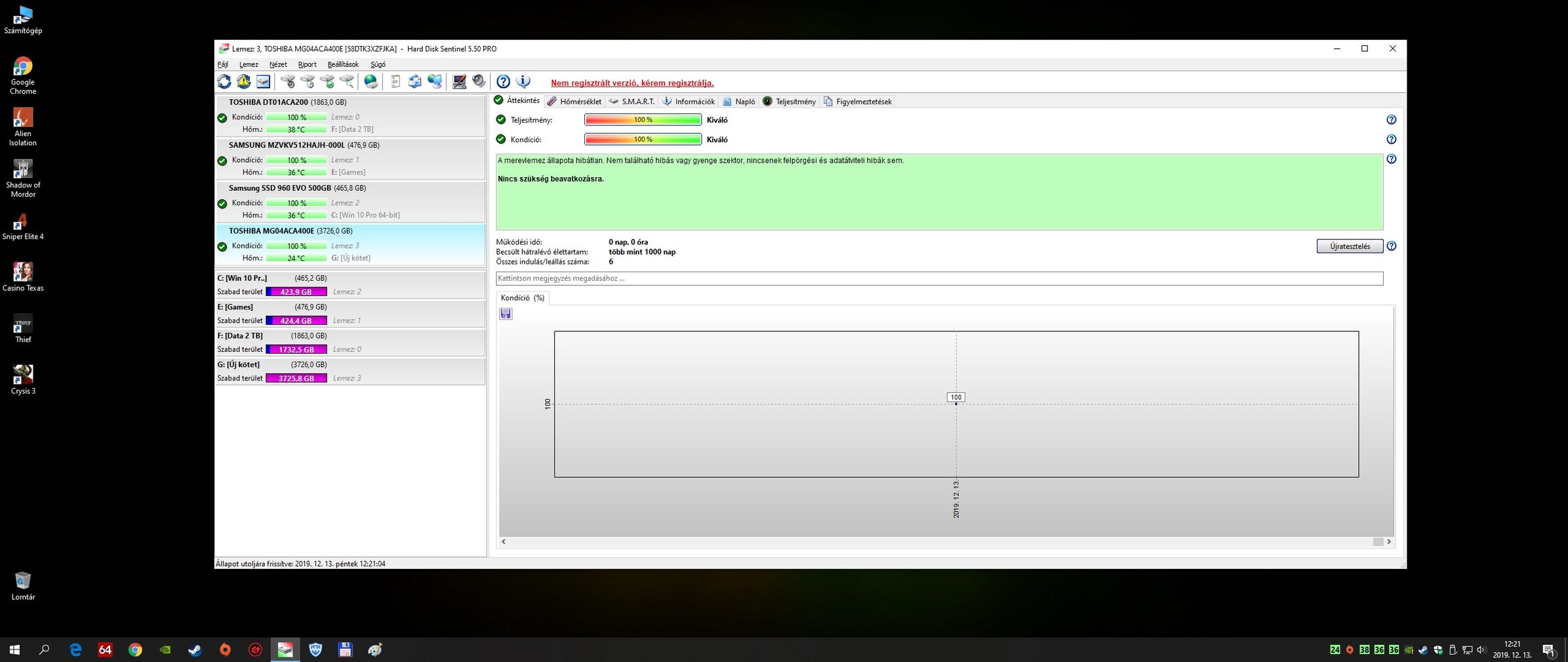Click the network computers toolbar icon
The width and height of the screenshot is (1568, 662).
pos(435,81)
